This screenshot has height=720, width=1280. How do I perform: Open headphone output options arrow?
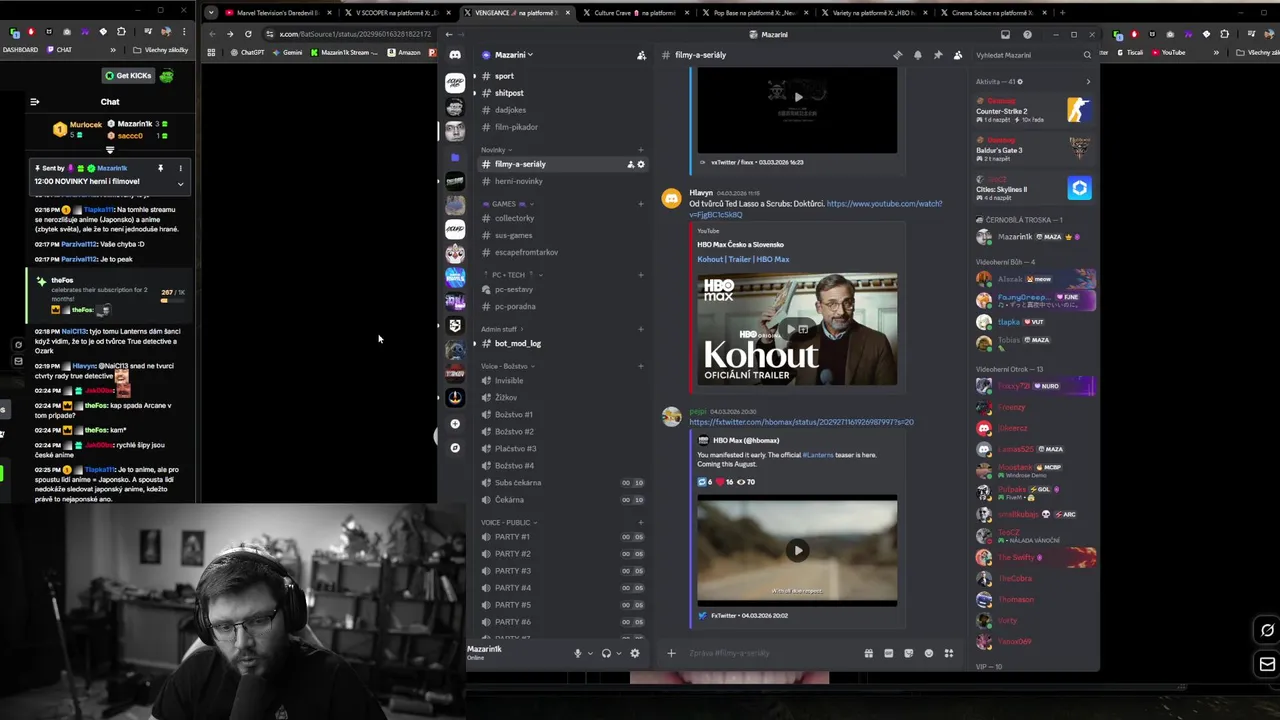point(619,653)
